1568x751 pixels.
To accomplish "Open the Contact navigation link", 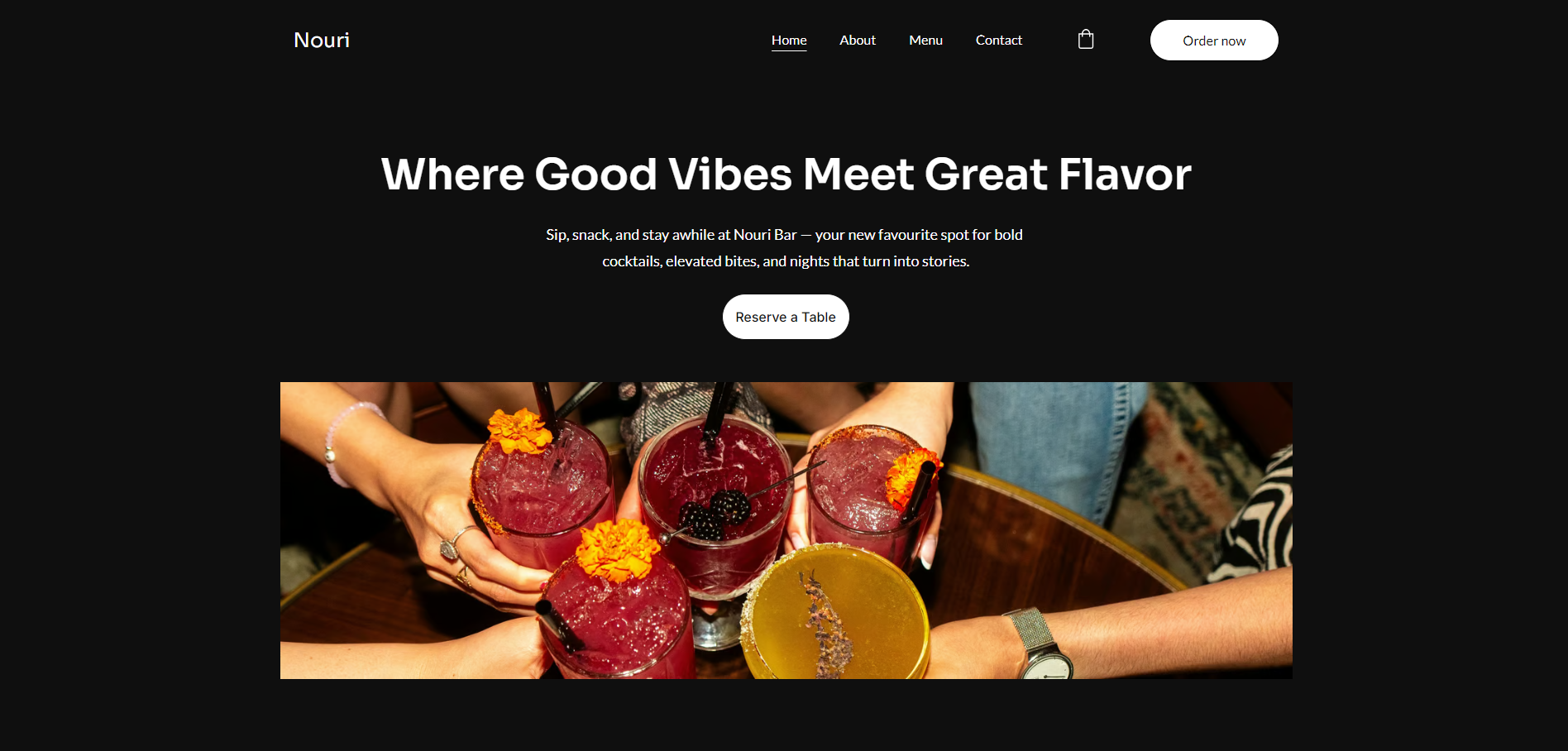I will click(999, 40).
